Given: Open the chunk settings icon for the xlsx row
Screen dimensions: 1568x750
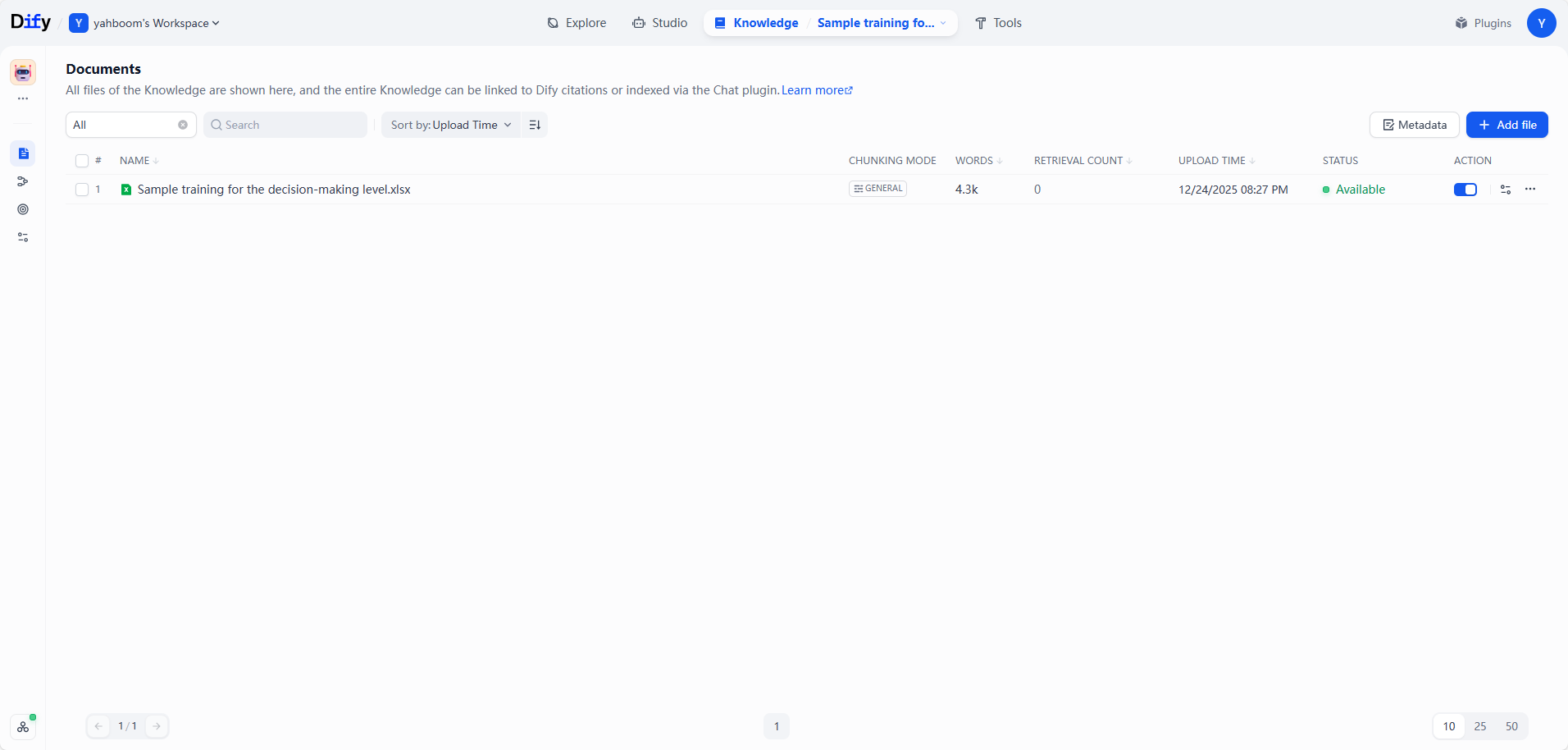Looking at the screenshot, I should coord(1506,190).
